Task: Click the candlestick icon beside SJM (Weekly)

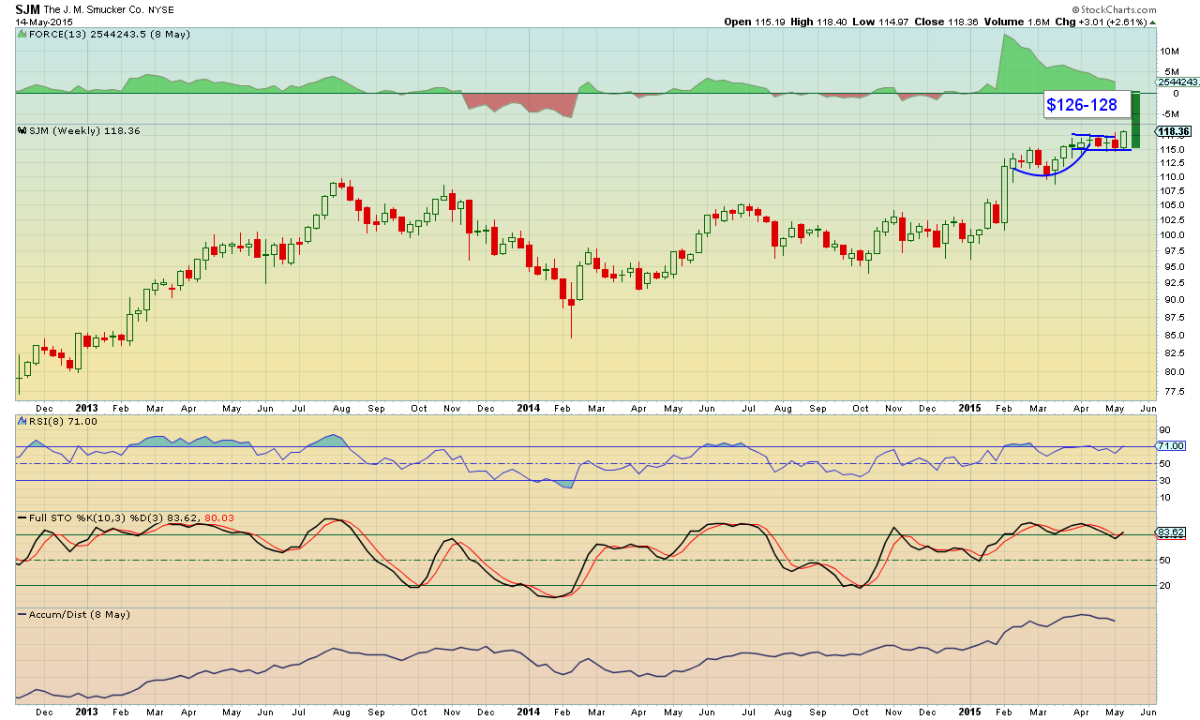Action: [x=20, y=130]
